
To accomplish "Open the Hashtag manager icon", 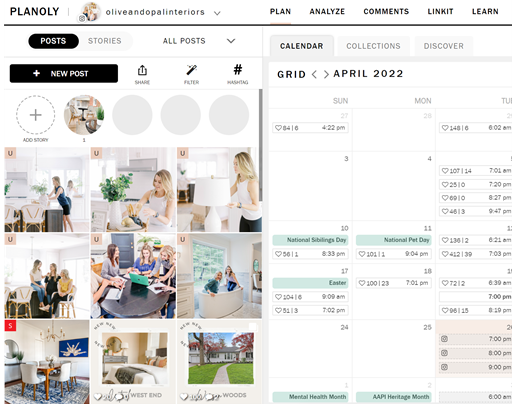I will pyautogui.click(x=238, y=70).
